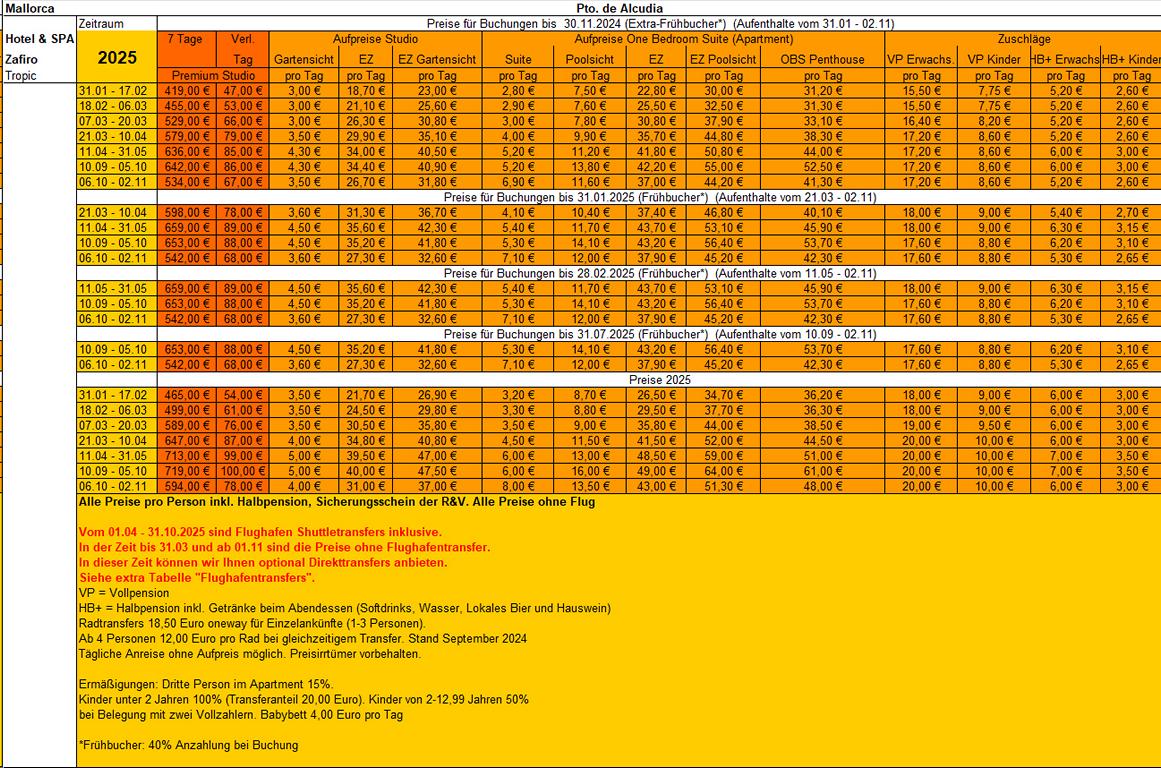The height and width of the screenshot is (768, 1161).
Task: Click the 100,00 € extension day cell
Action: [241, 470]
